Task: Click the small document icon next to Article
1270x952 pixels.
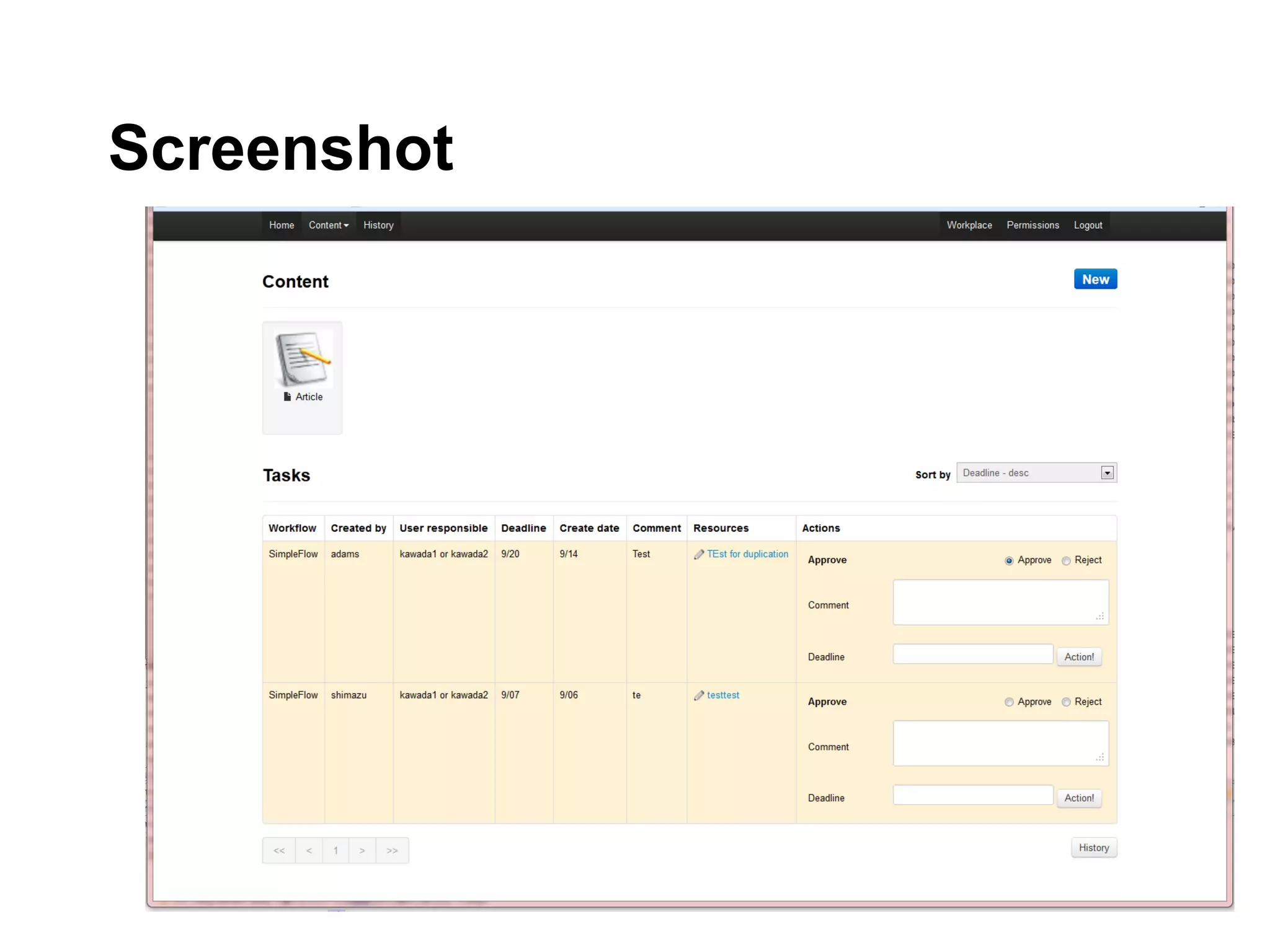Action: pyautogui.click(x=287, y=397)
